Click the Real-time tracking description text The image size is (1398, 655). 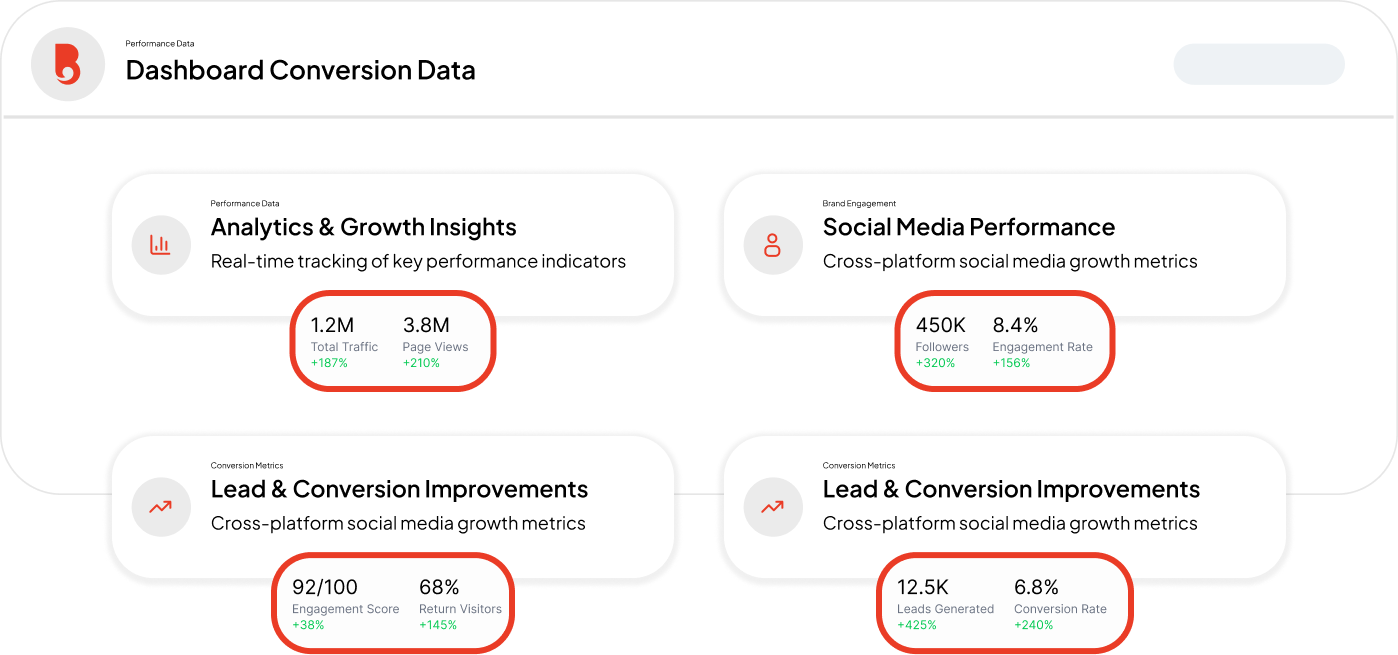point(418,262)
